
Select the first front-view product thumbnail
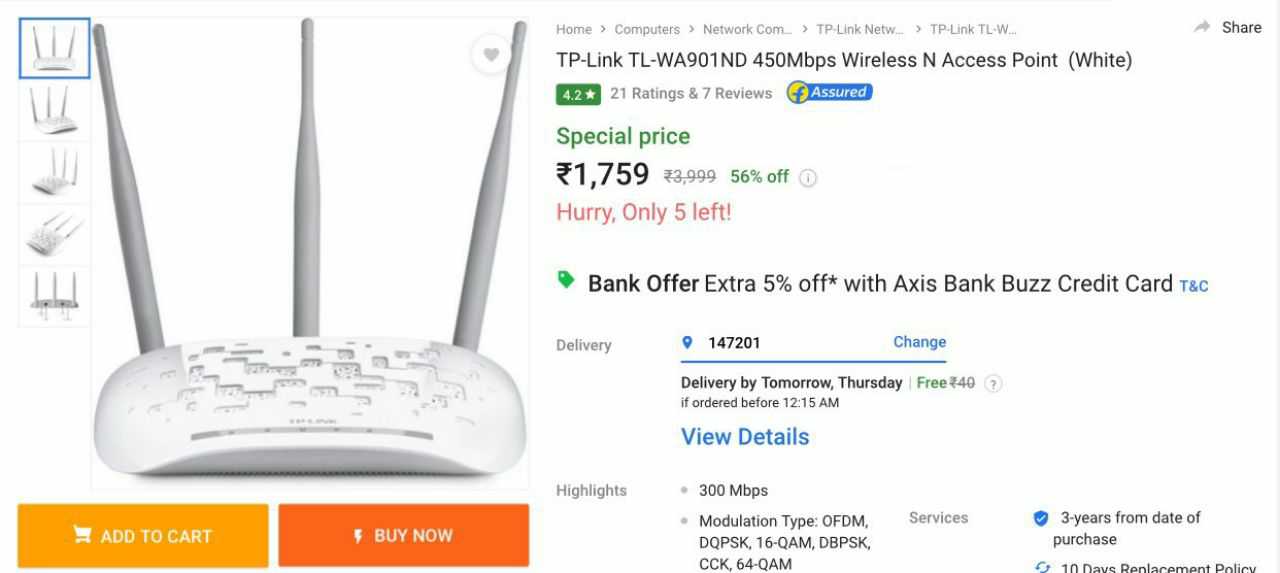(54, 48)
